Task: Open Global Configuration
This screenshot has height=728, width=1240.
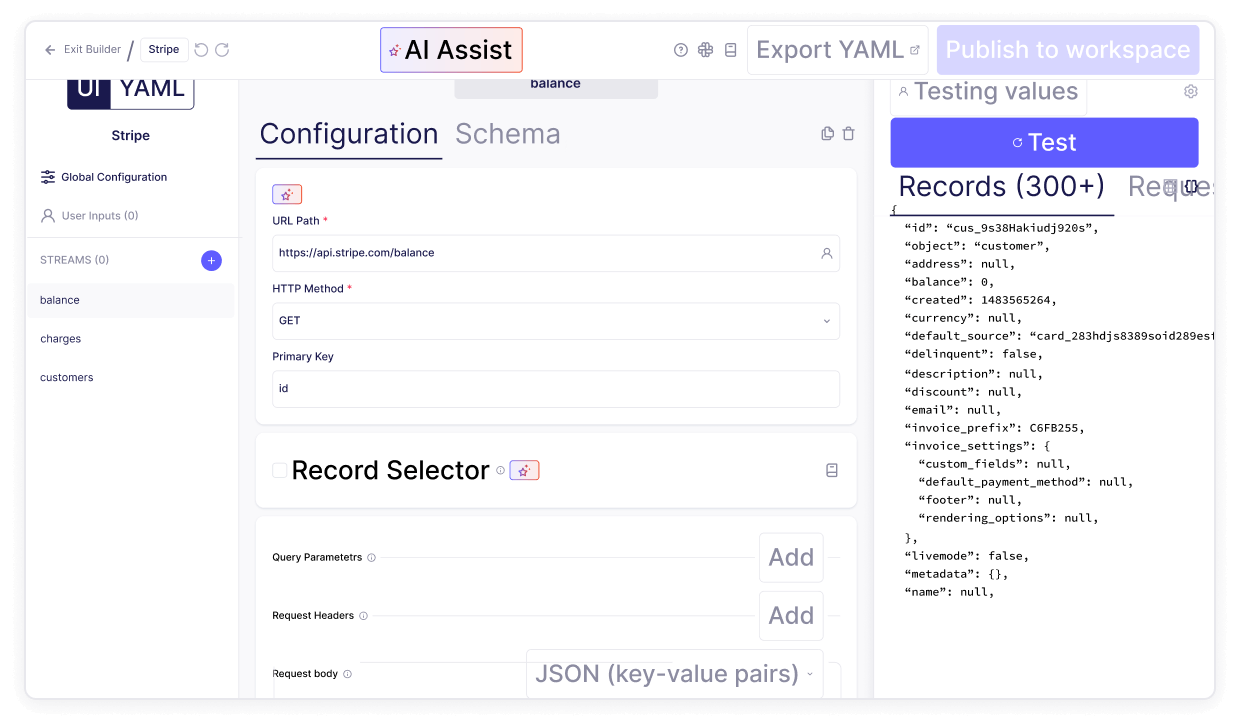Action: point(104,177)
